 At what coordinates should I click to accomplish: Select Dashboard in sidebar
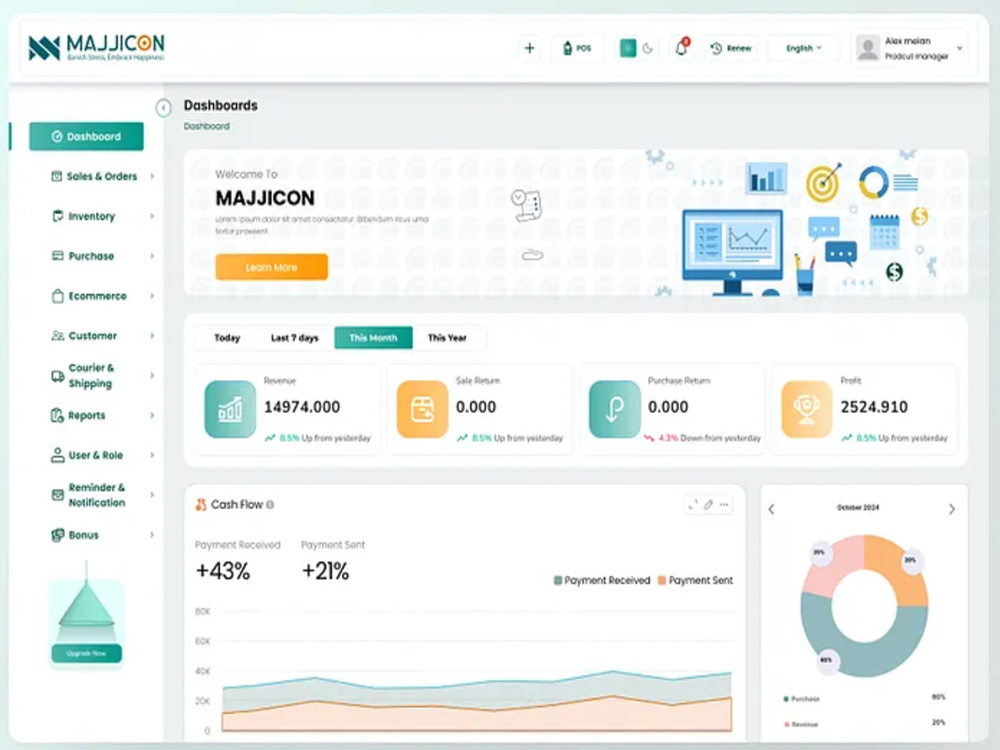(86, 136)
